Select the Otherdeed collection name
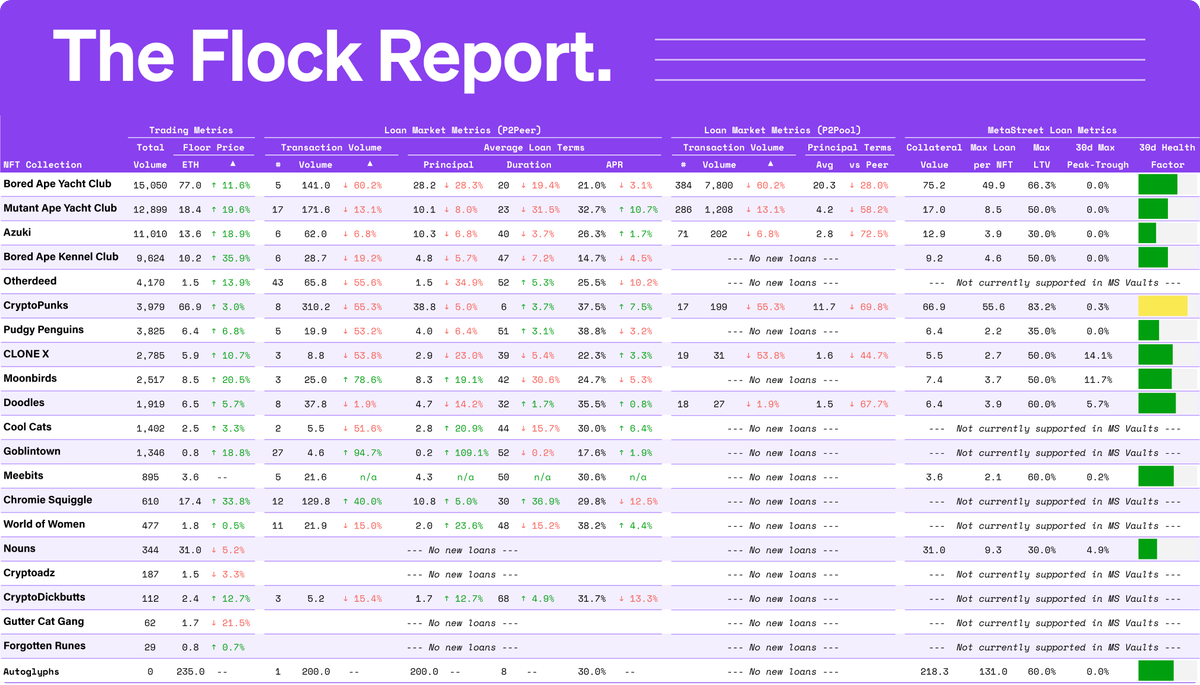 tap(30, 281)
